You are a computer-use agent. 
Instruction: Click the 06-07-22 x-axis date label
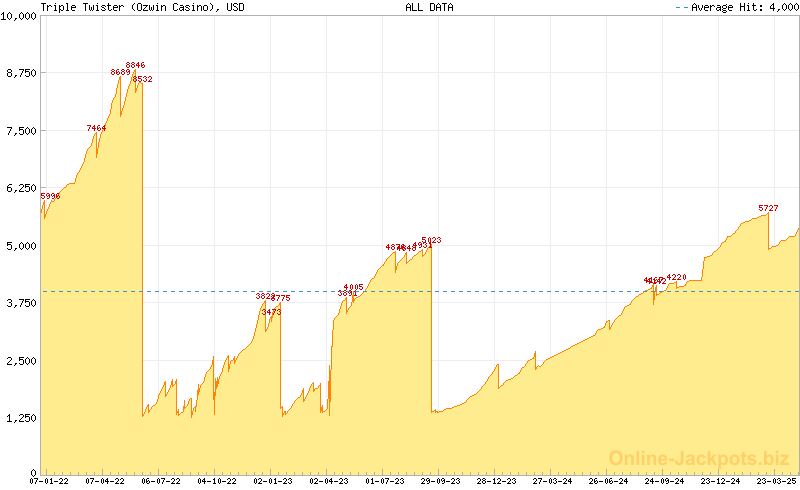(x=161, y=481)
